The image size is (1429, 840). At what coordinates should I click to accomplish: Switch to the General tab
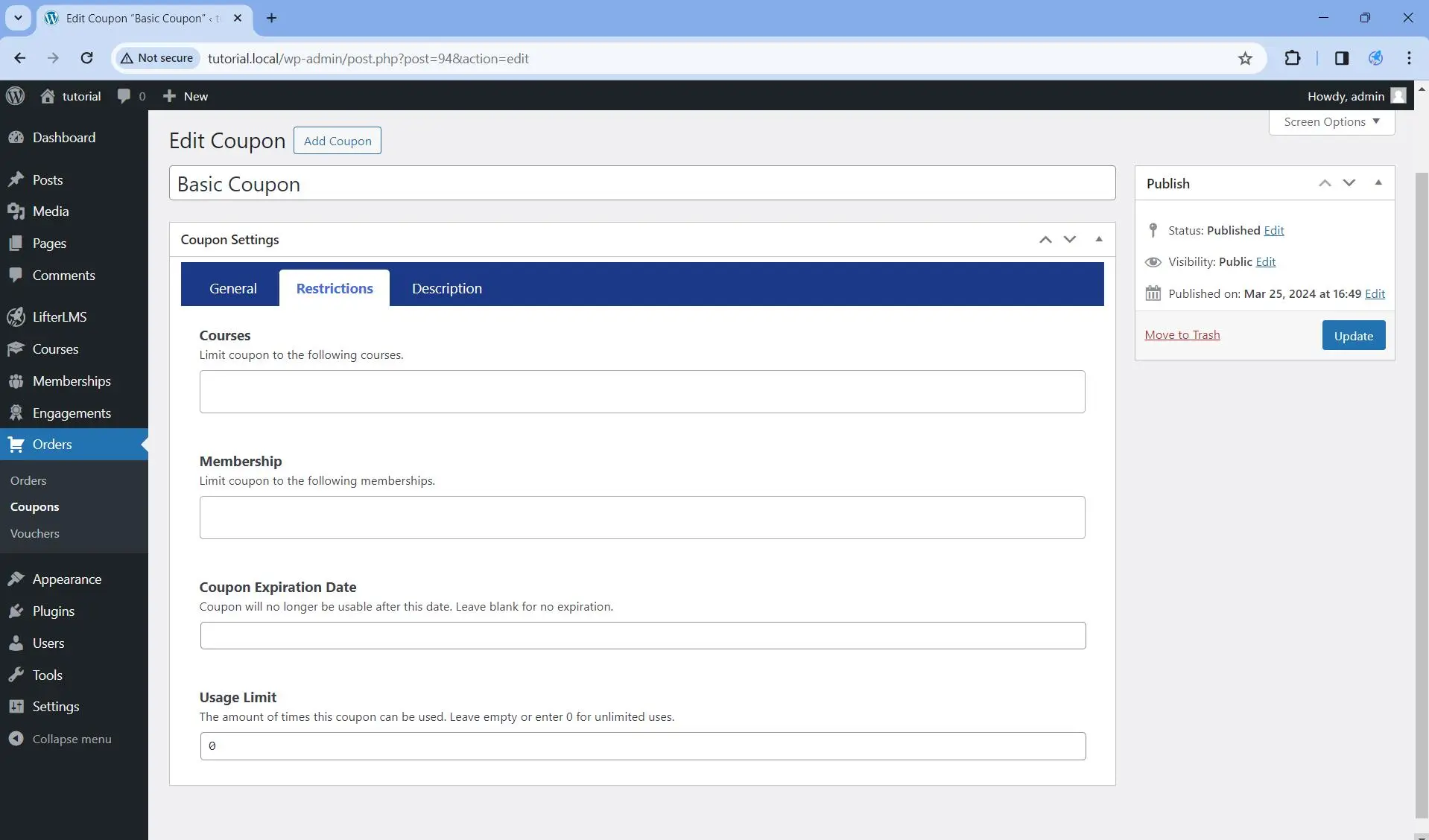(x=233, y=288)
